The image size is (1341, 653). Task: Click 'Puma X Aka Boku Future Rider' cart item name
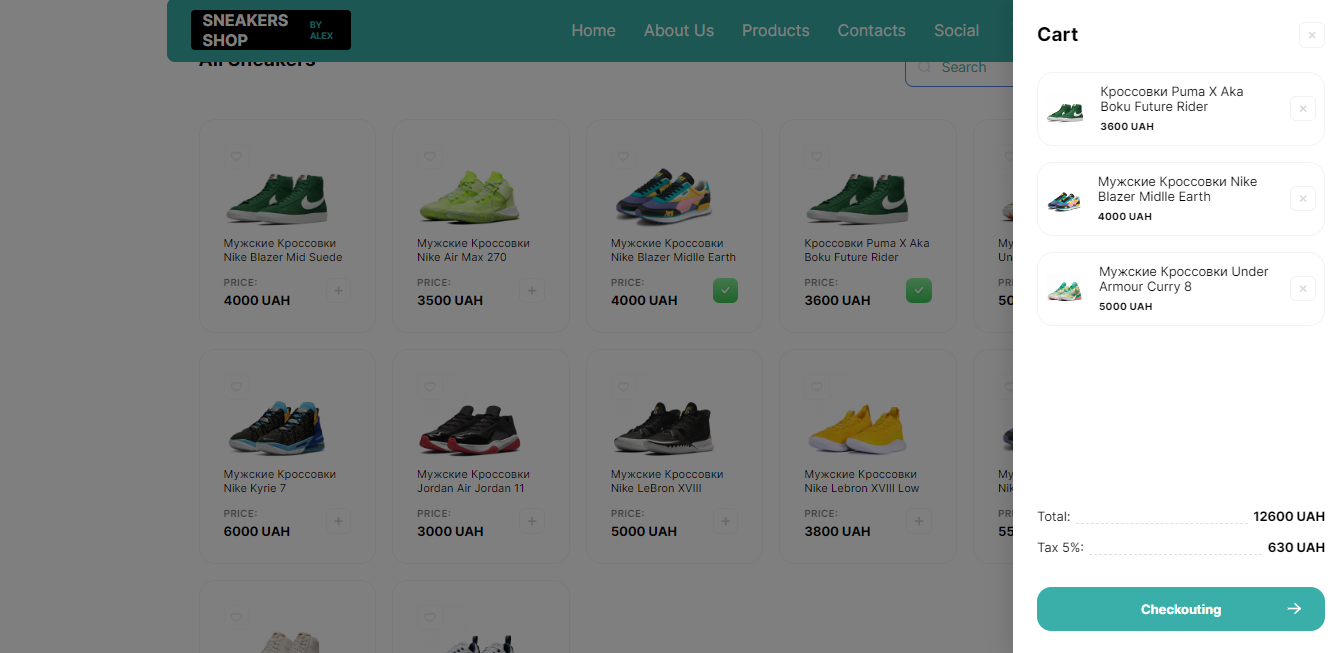coord(1172,99)
